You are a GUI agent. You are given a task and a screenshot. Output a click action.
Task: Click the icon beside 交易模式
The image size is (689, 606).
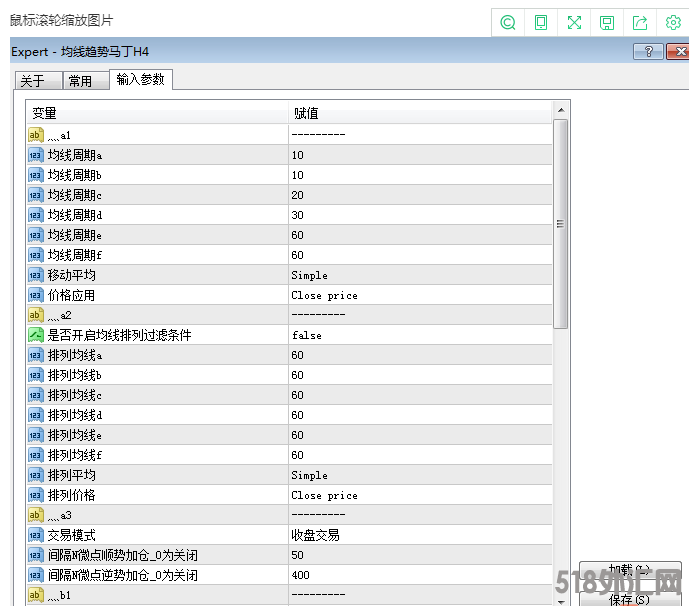tap(36, 535)
